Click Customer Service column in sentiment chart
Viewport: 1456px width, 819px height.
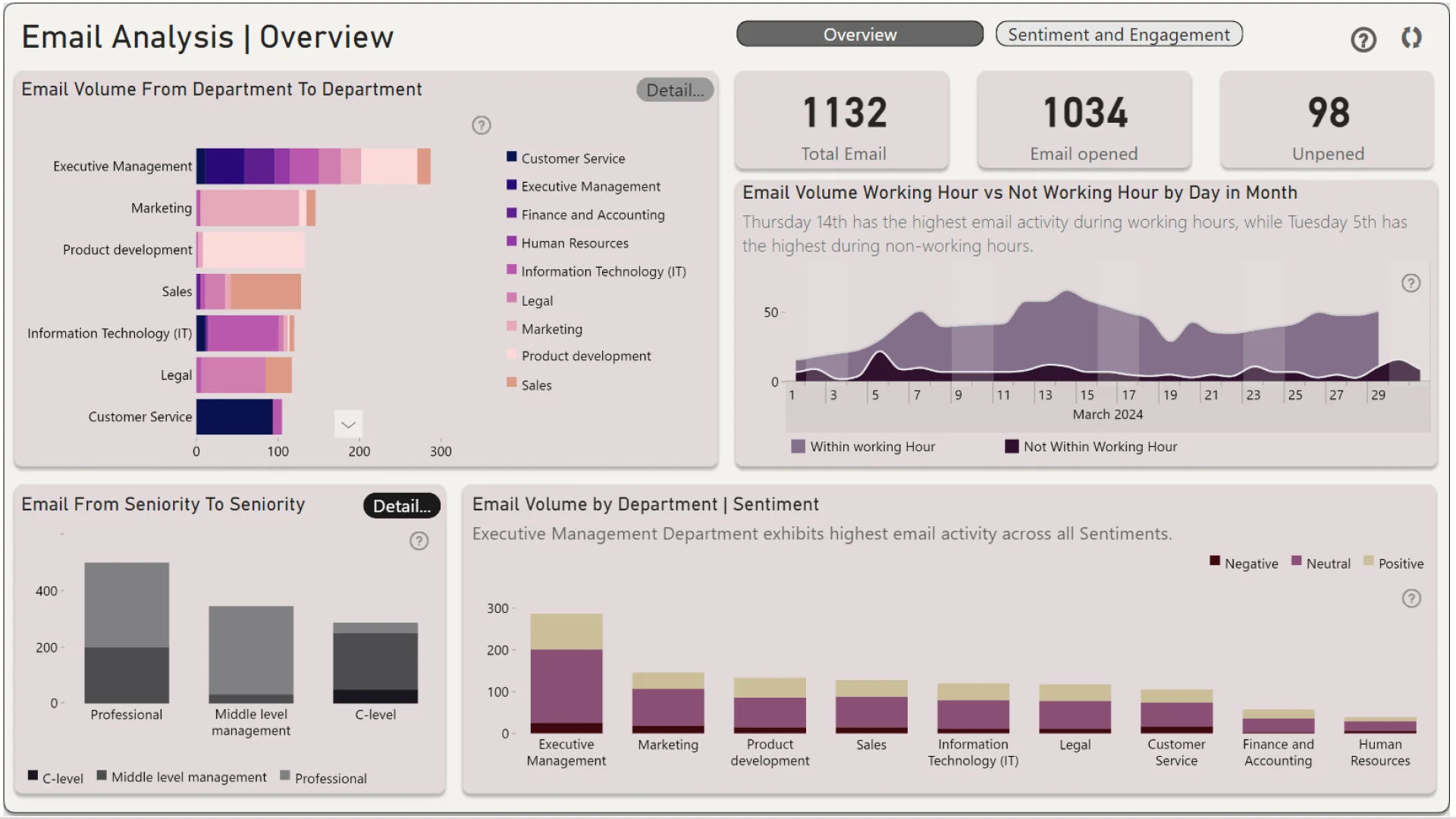[1176, 711]
